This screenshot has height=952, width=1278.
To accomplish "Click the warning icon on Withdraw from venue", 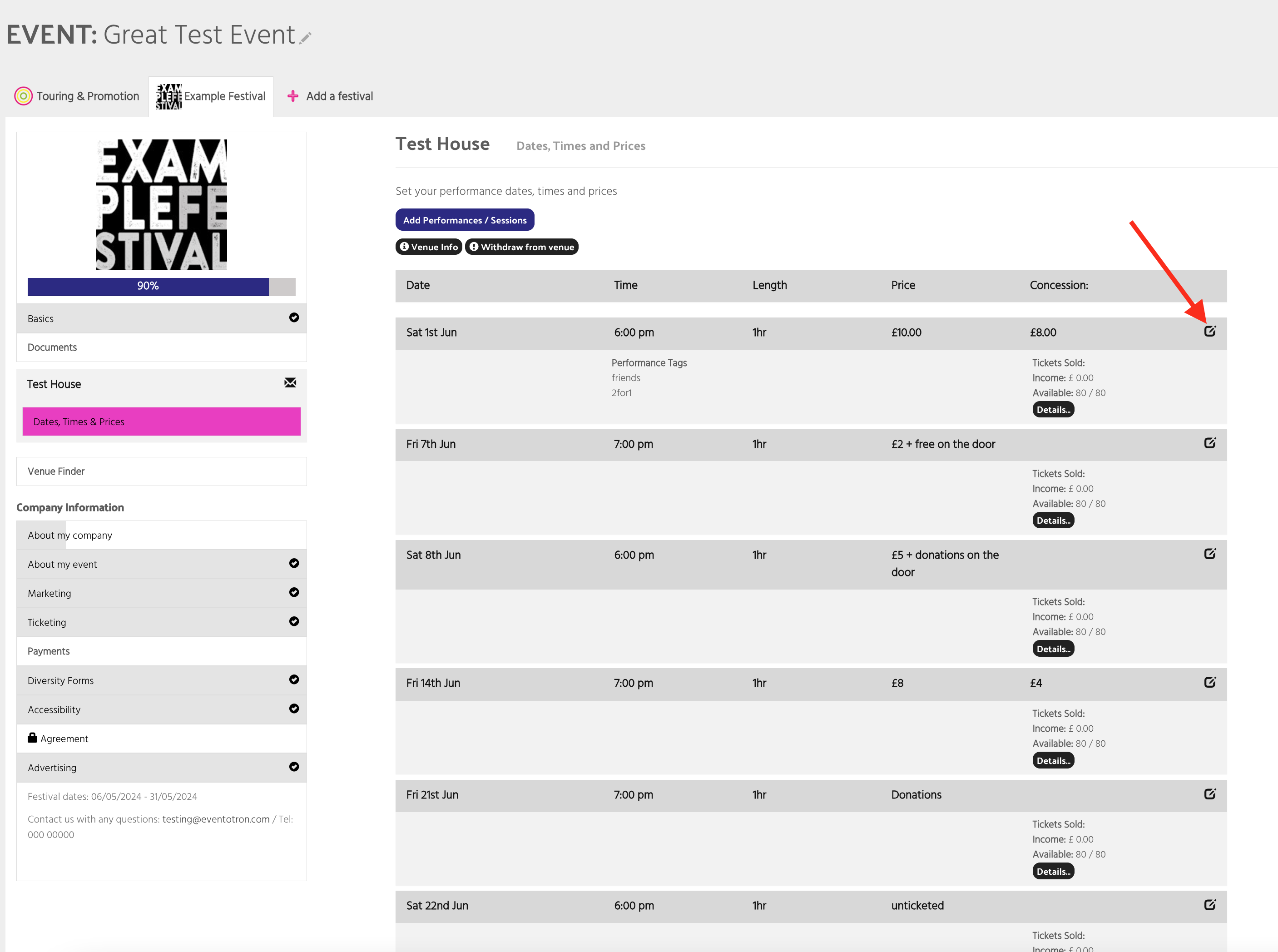I will 474,247.
